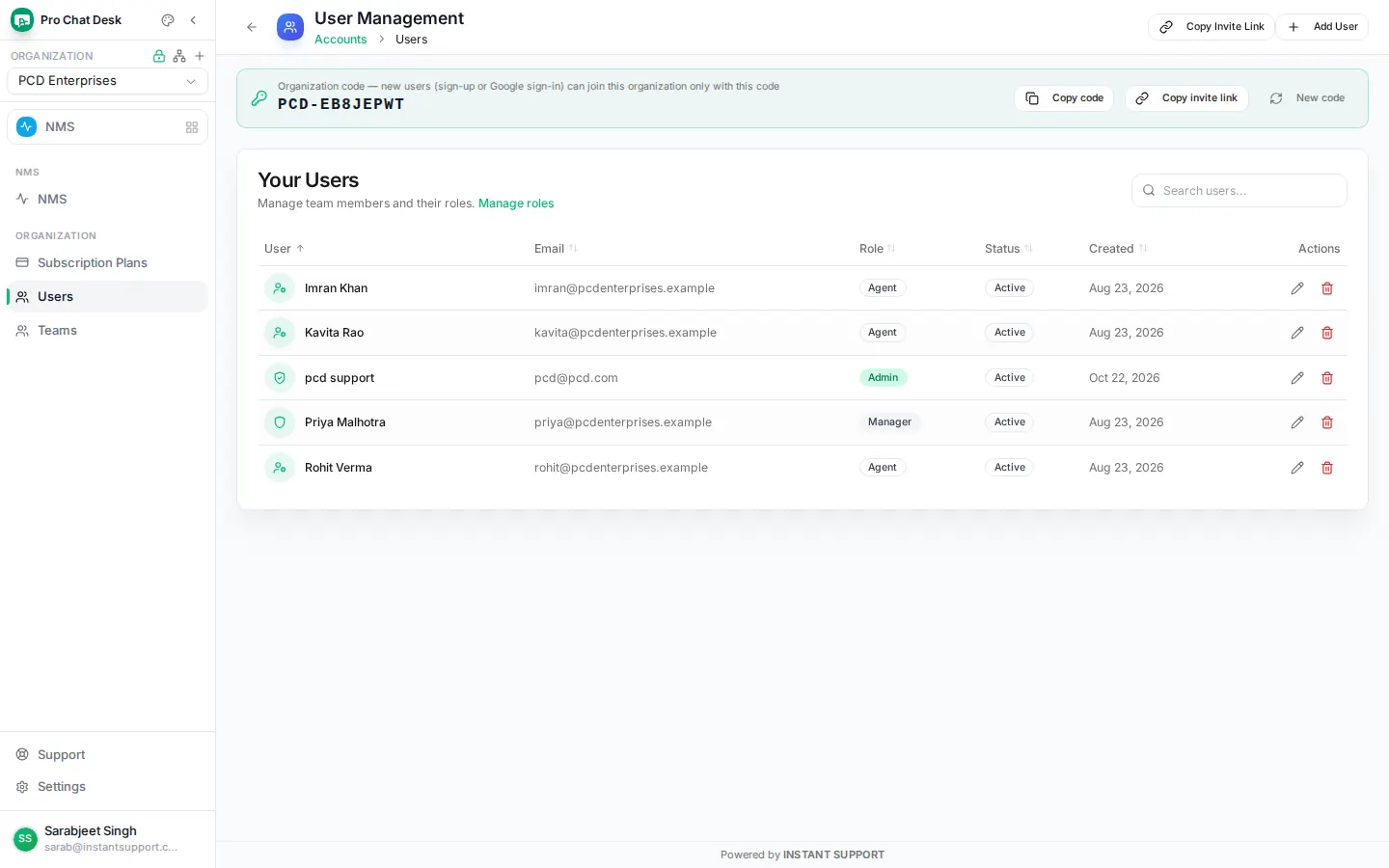Go back using the header arrow

(252, 27)
